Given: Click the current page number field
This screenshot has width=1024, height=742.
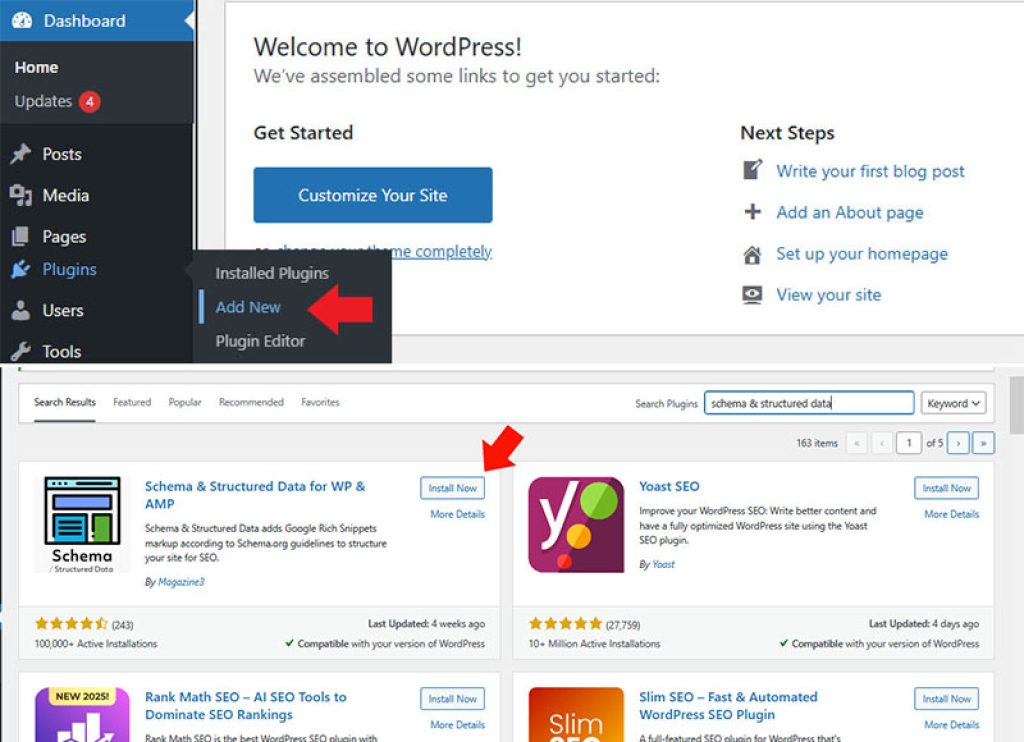Looking at the screenshot, I should [908, 443].
